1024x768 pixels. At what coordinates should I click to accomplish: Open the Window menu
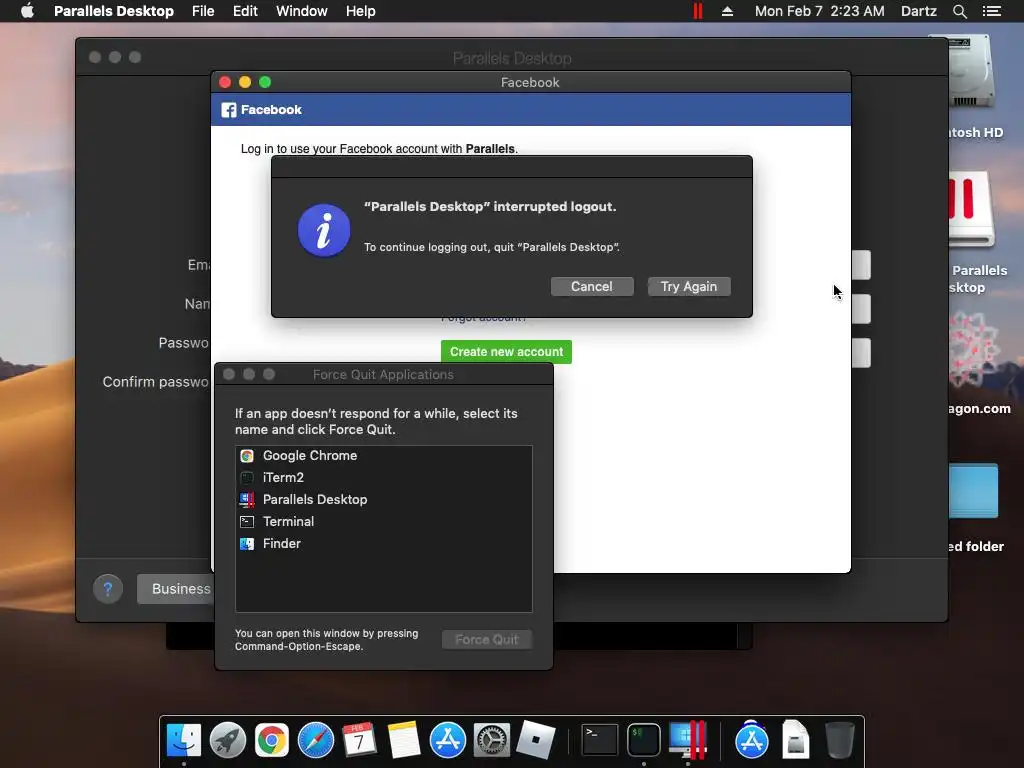(302, 11)
